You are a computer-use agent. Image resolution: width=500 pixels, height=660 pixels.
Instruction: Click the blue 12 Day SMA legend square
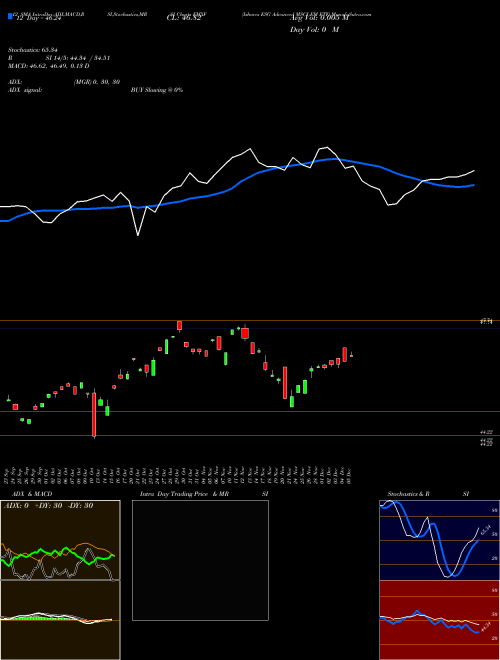[10, 17]
